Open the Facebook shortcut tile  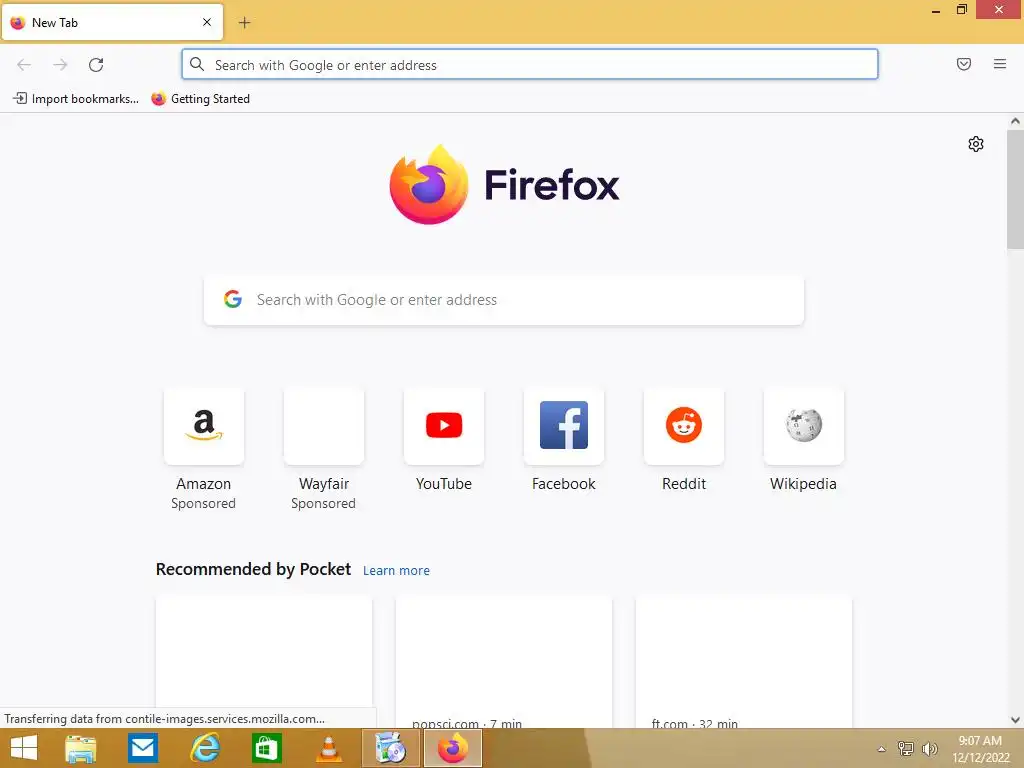564,426
